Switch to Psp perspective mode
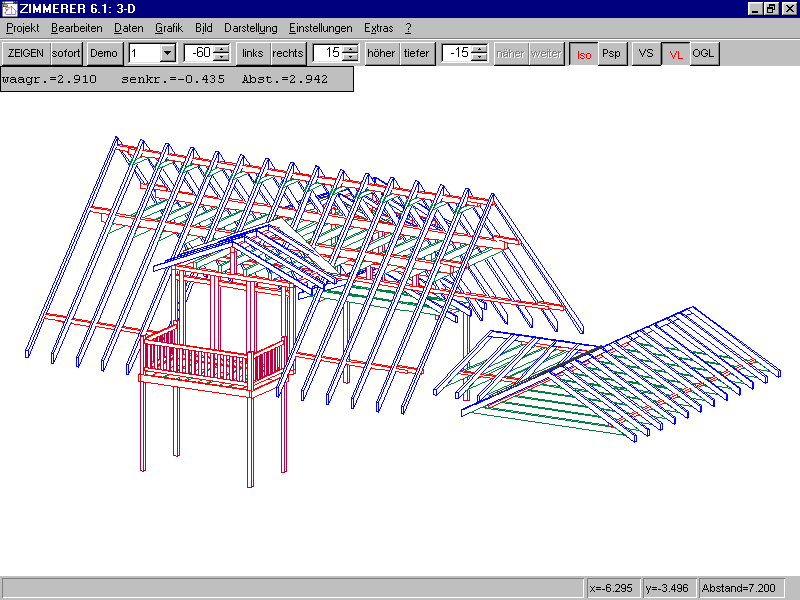This screenshot has width=800, height=600. pyautogui.click(x=611, y=53)
